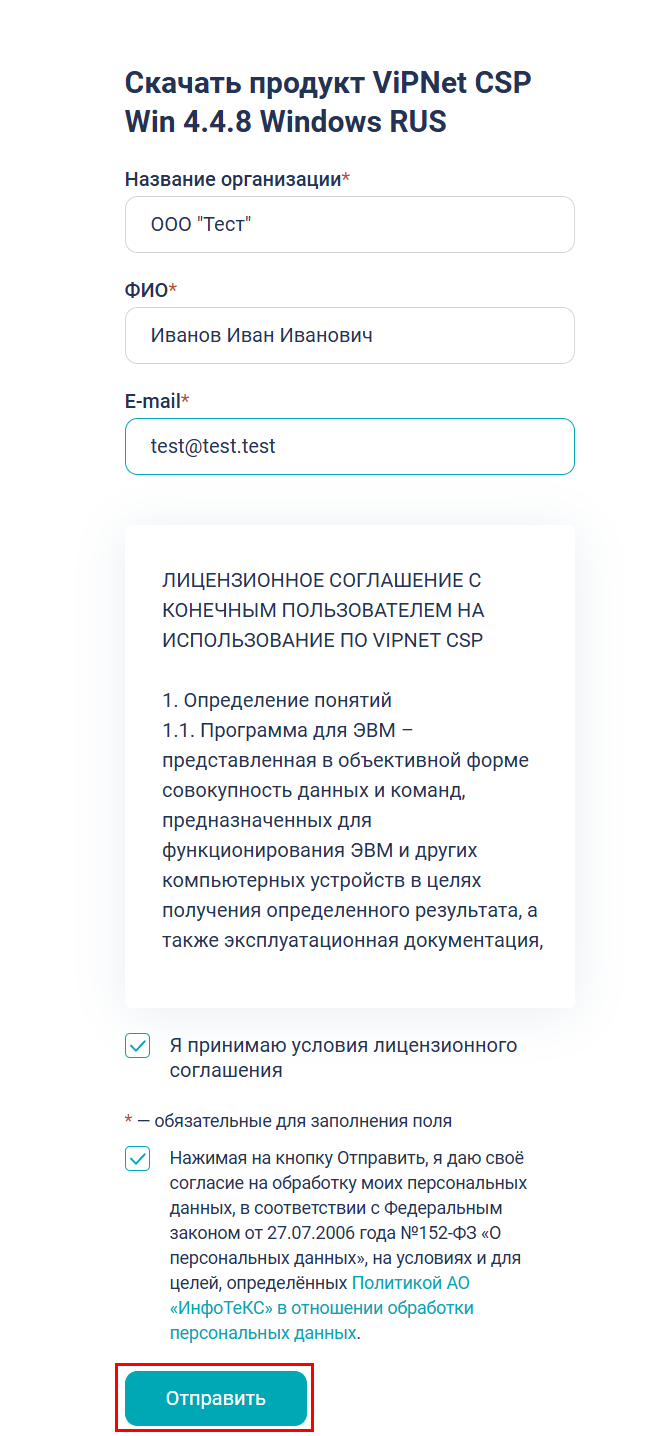
Task: Click the red asterisk beside E-mail label
Action: click(x=185, y=401)
